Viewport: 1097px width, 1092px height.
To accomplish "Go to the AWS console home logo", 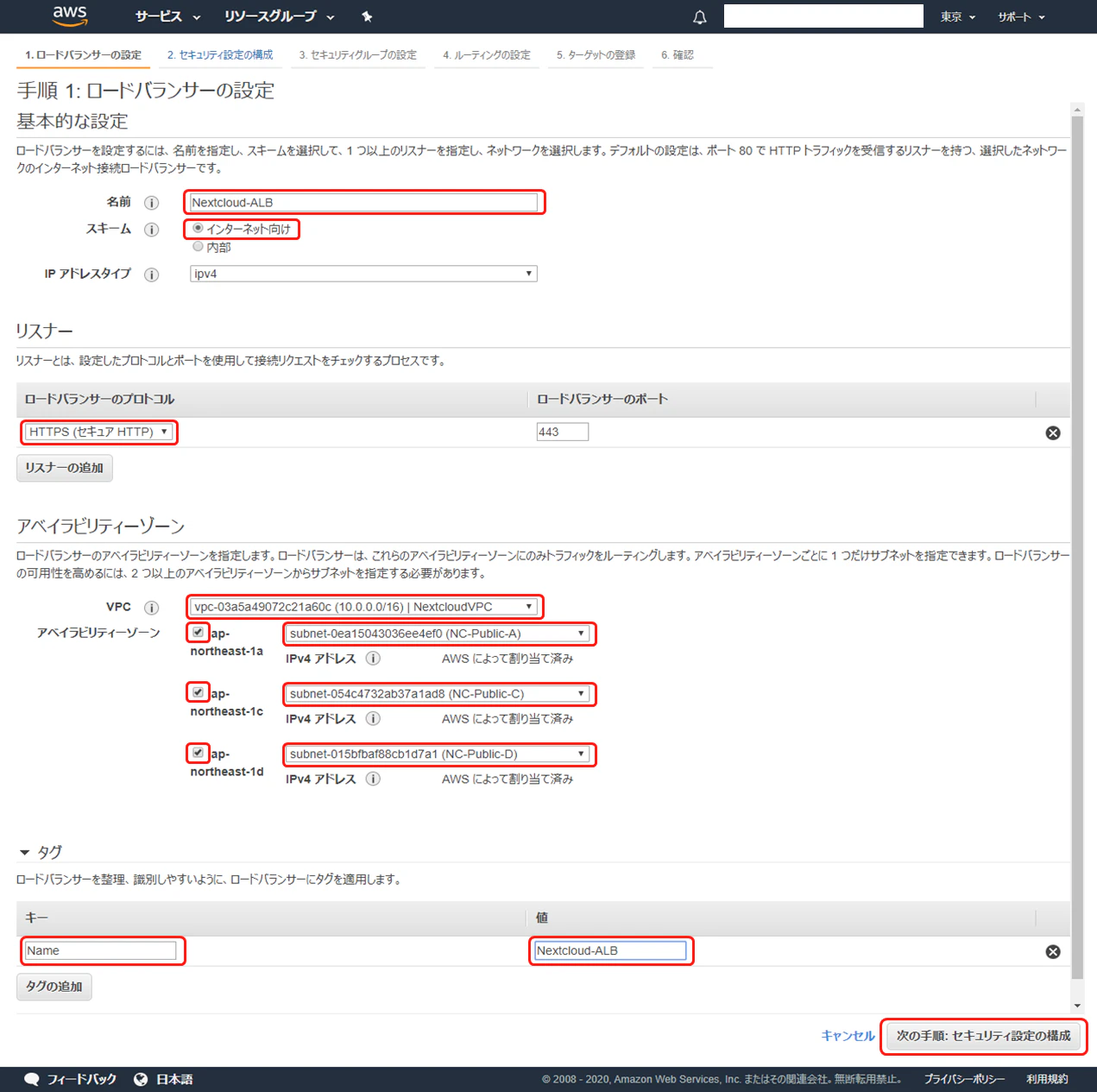I will click(x=70, y=16).
